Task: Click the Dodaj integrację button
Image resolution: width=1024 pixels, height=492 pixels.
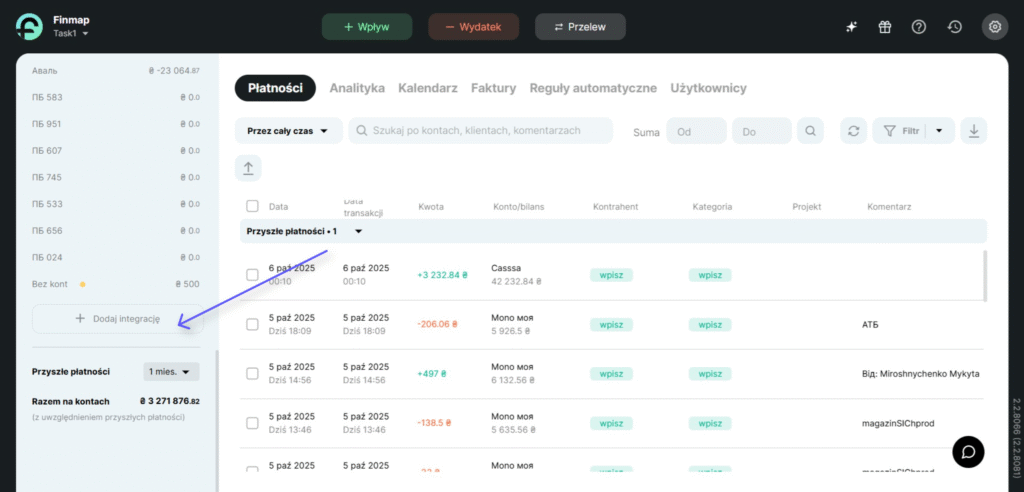Action: [118, 319]
